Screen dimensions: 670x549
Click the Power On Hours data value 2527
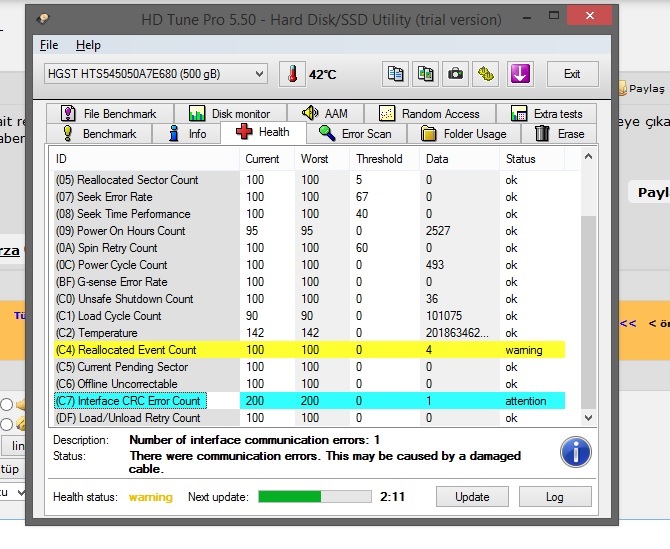click(438, 231)
